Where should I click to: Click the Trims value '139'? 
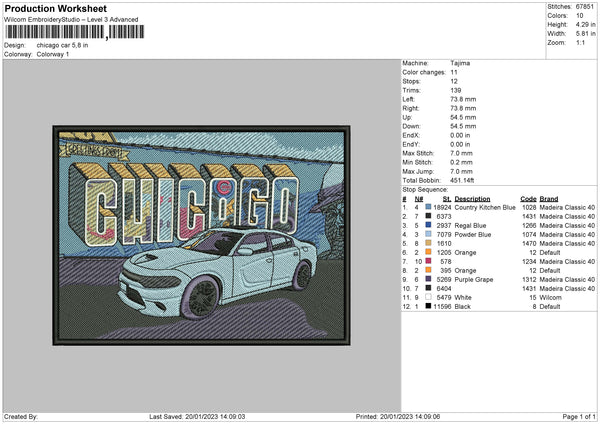coord(456,90)
